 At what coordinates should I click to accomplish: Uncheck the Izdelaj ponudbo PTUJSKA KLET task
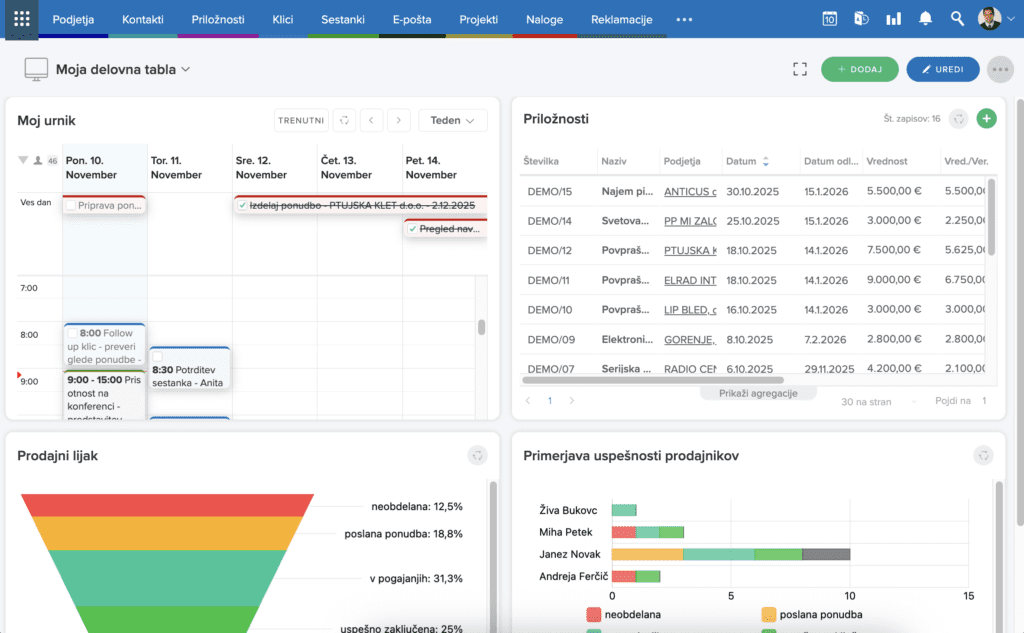pyautogui.click(x=243, y=205)
